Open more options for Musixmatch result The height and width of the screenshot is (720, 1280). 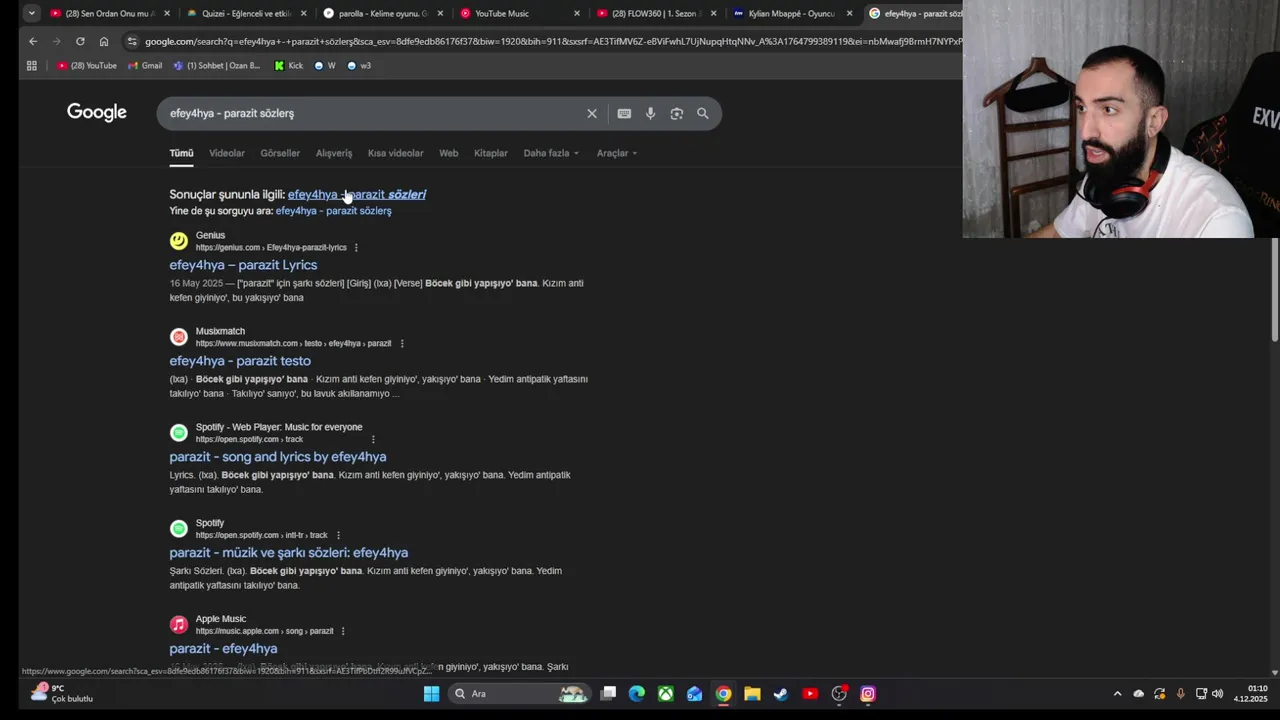point(402,344)
